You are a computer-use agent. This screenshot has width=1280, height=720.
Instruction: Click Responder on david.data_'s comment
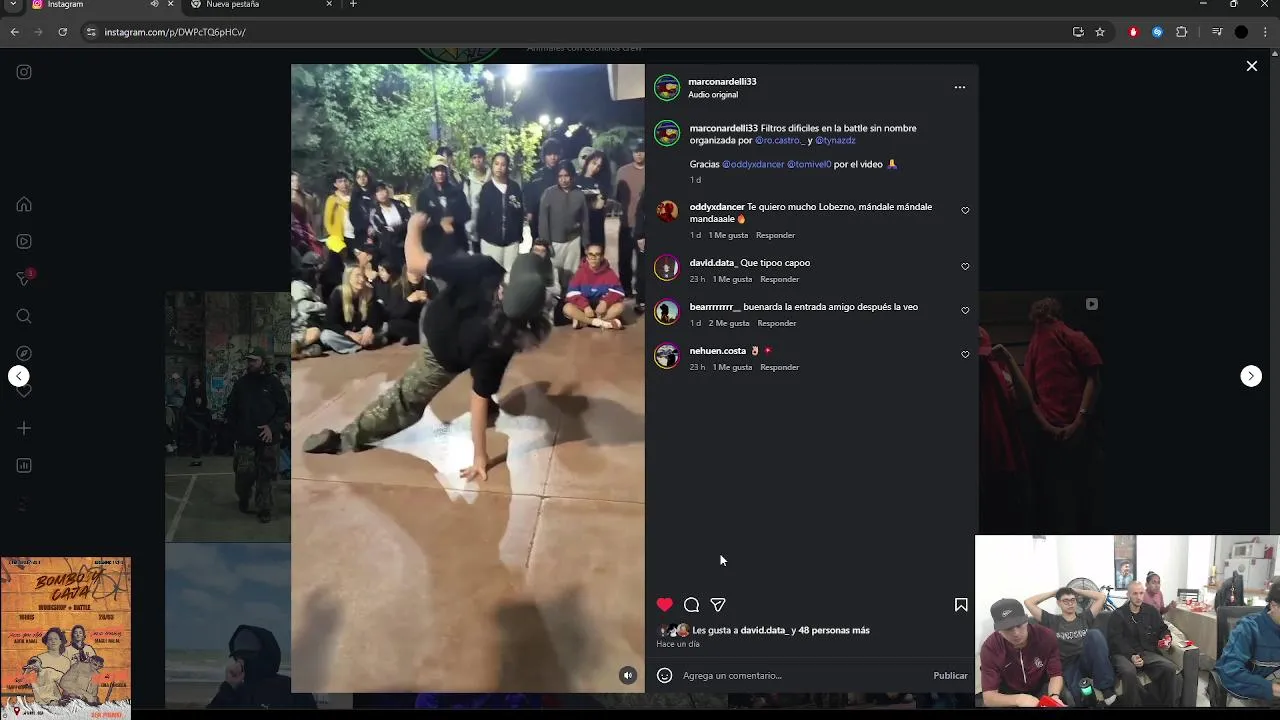tap(780, 279)
